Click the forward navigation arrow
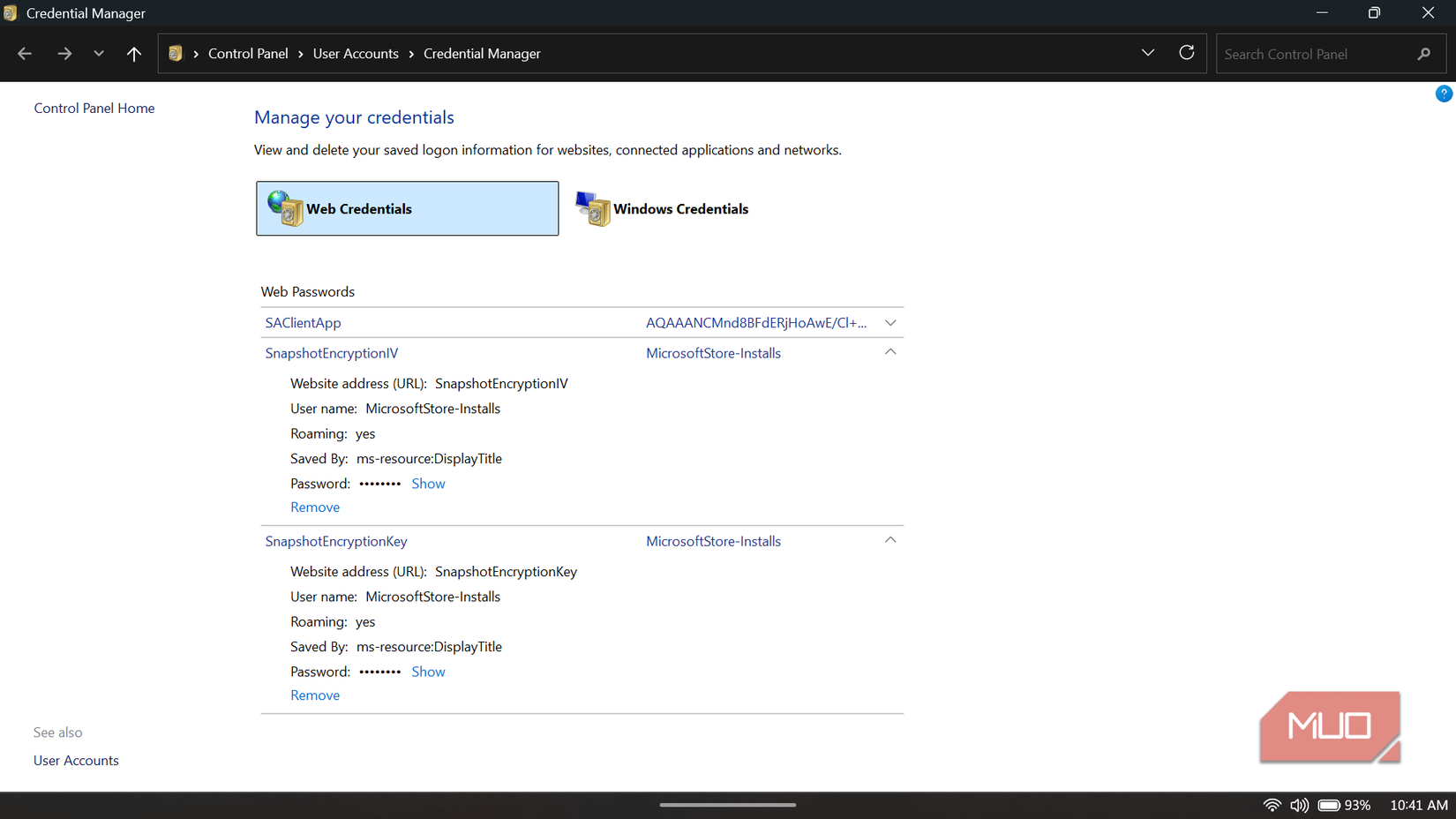 (x=64, y=54)
